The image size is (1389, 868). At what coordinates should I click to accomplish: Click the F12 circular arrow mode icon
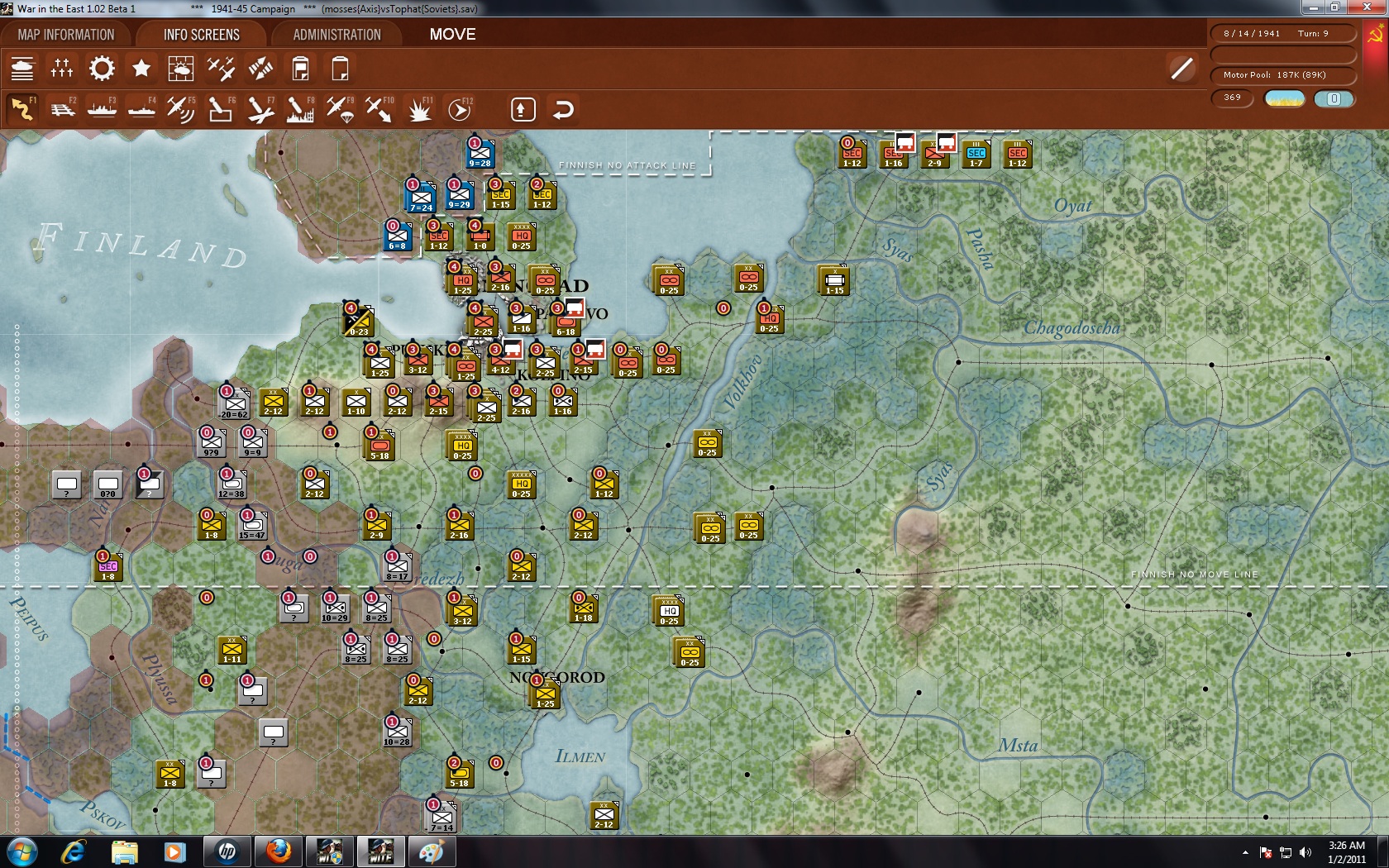click(x=459, y=108)
